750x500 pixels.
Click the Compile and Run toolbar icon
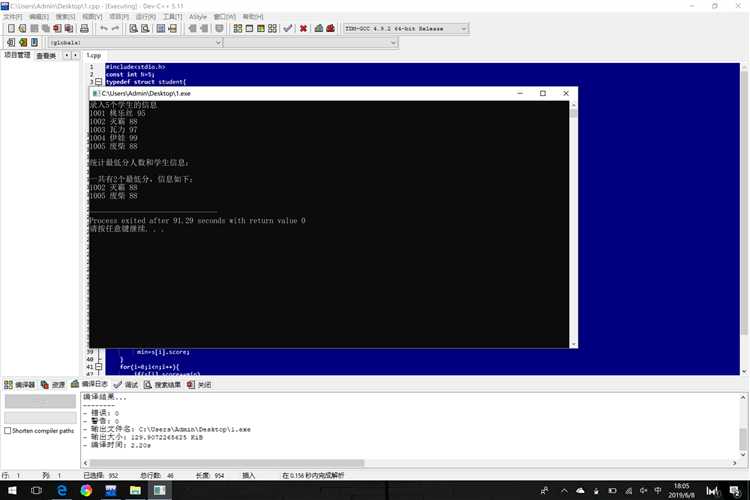click(261, 29)
